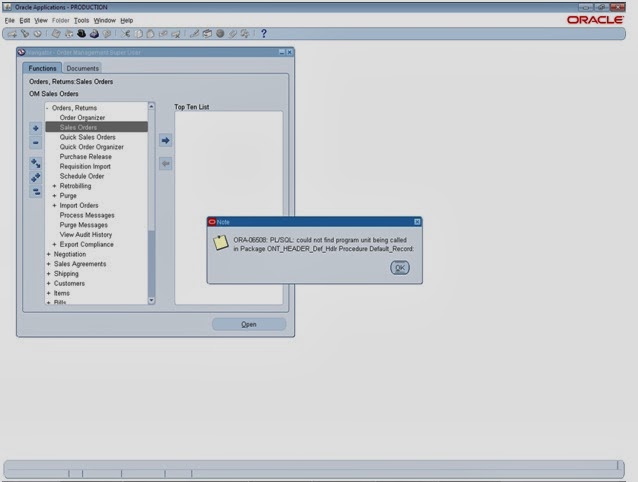Select Quick Sales Orders in the tree
638x482 pixels.
point(87,137)
